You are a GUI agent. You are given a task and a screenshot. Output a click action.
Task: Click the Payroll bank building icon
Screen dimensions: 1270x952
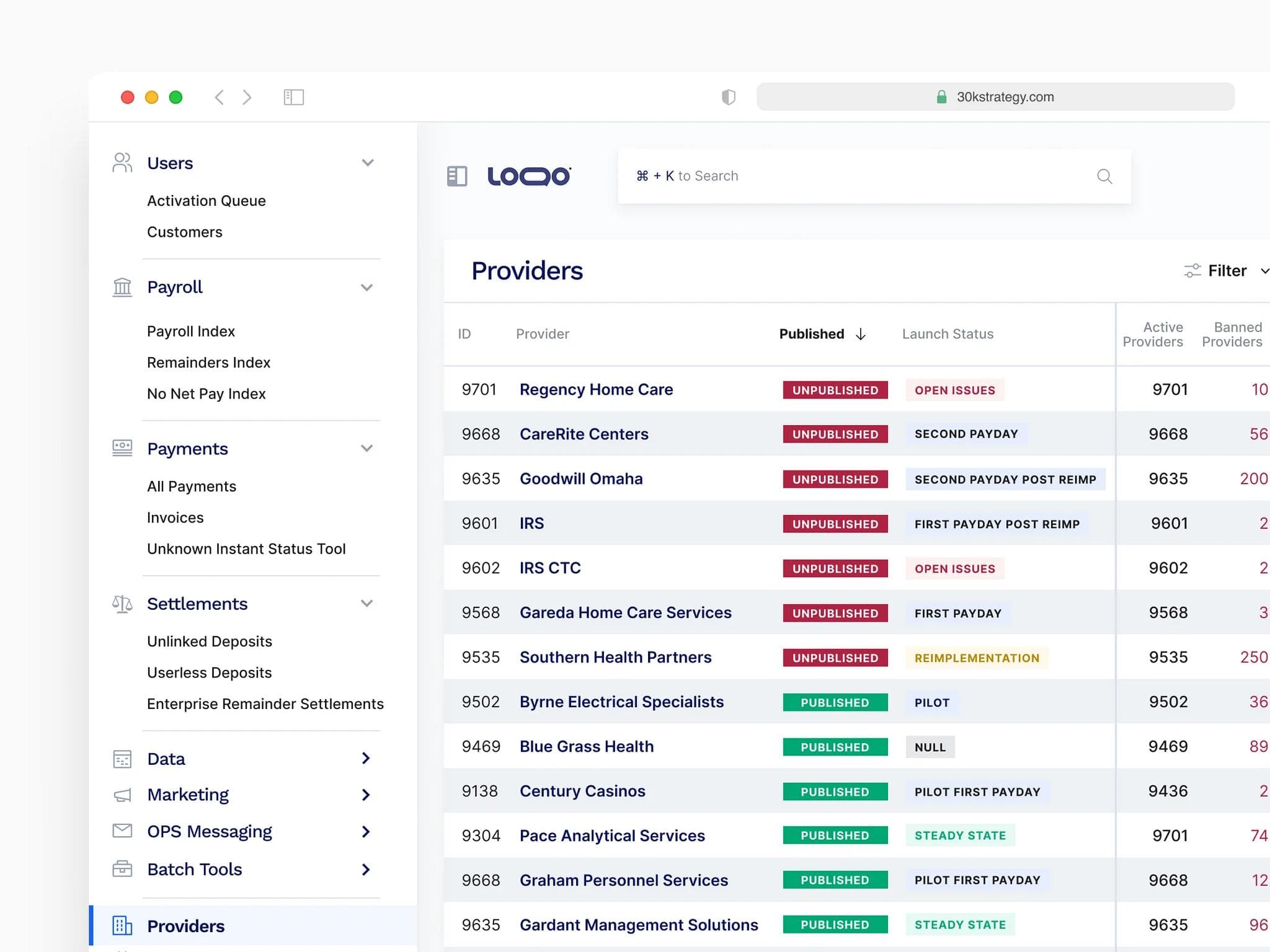(122, 287)
